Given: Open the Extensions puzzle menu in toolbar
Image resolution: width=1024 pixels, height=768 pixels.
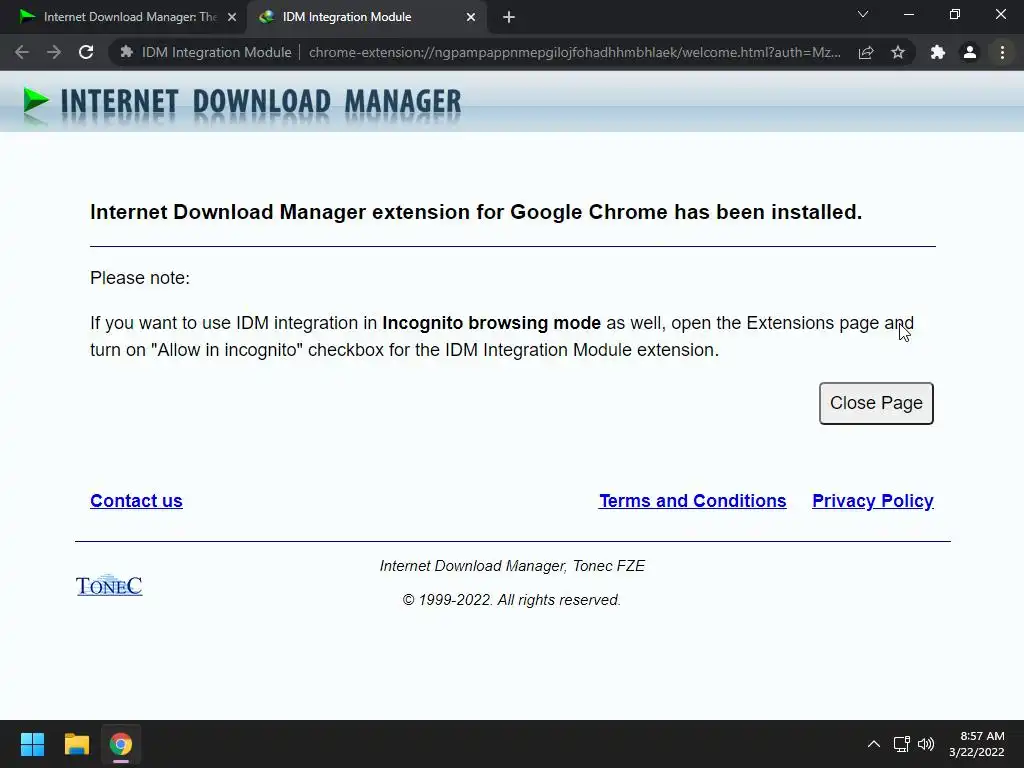Looking at the screenshot, I should pos(938,52).
